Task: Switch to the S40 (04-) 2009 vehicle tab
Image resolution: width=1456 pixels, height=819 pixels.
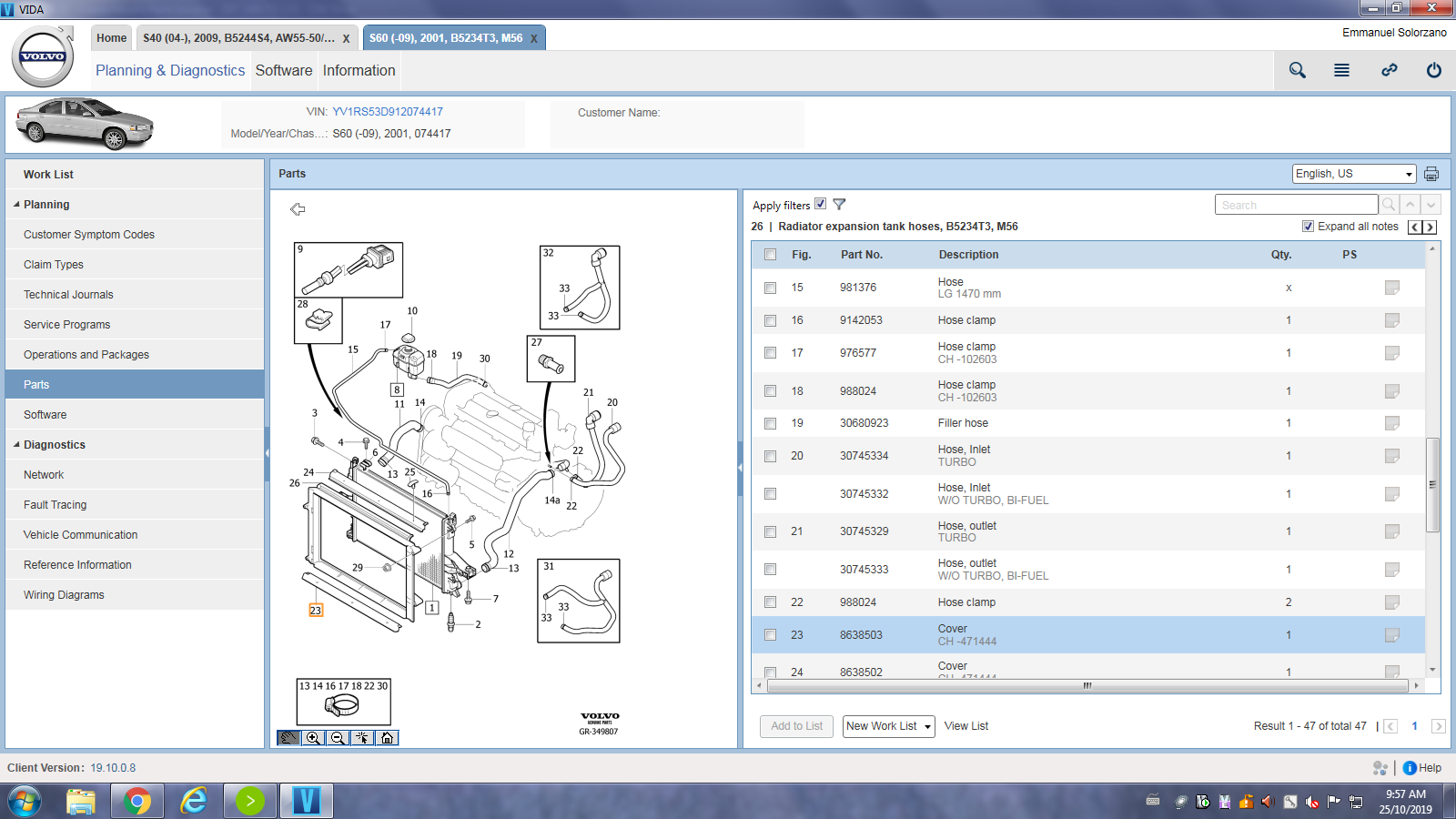Action: point(238,38)
